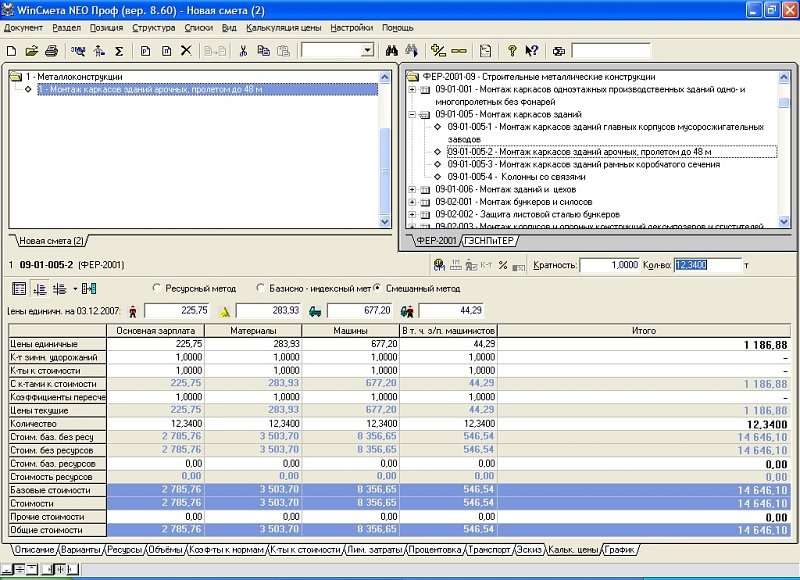
Task: Open the Документ menu
Action: [x=23, y=28]
